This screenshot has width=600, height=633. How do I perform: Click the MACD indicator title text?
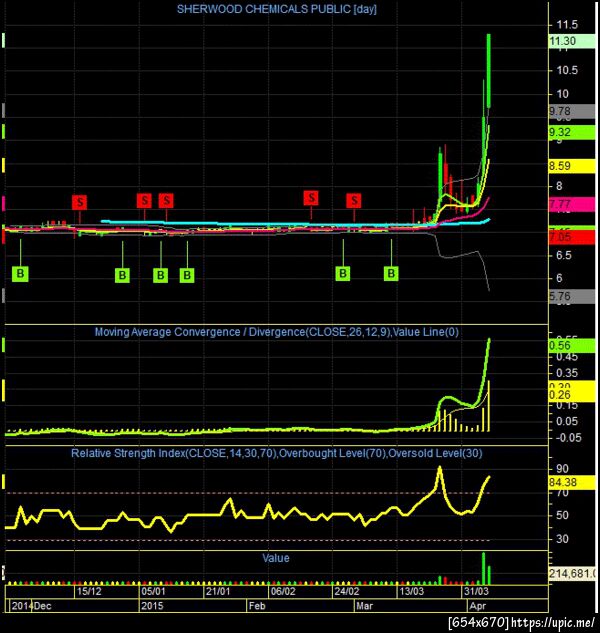(x=277, y=332)
